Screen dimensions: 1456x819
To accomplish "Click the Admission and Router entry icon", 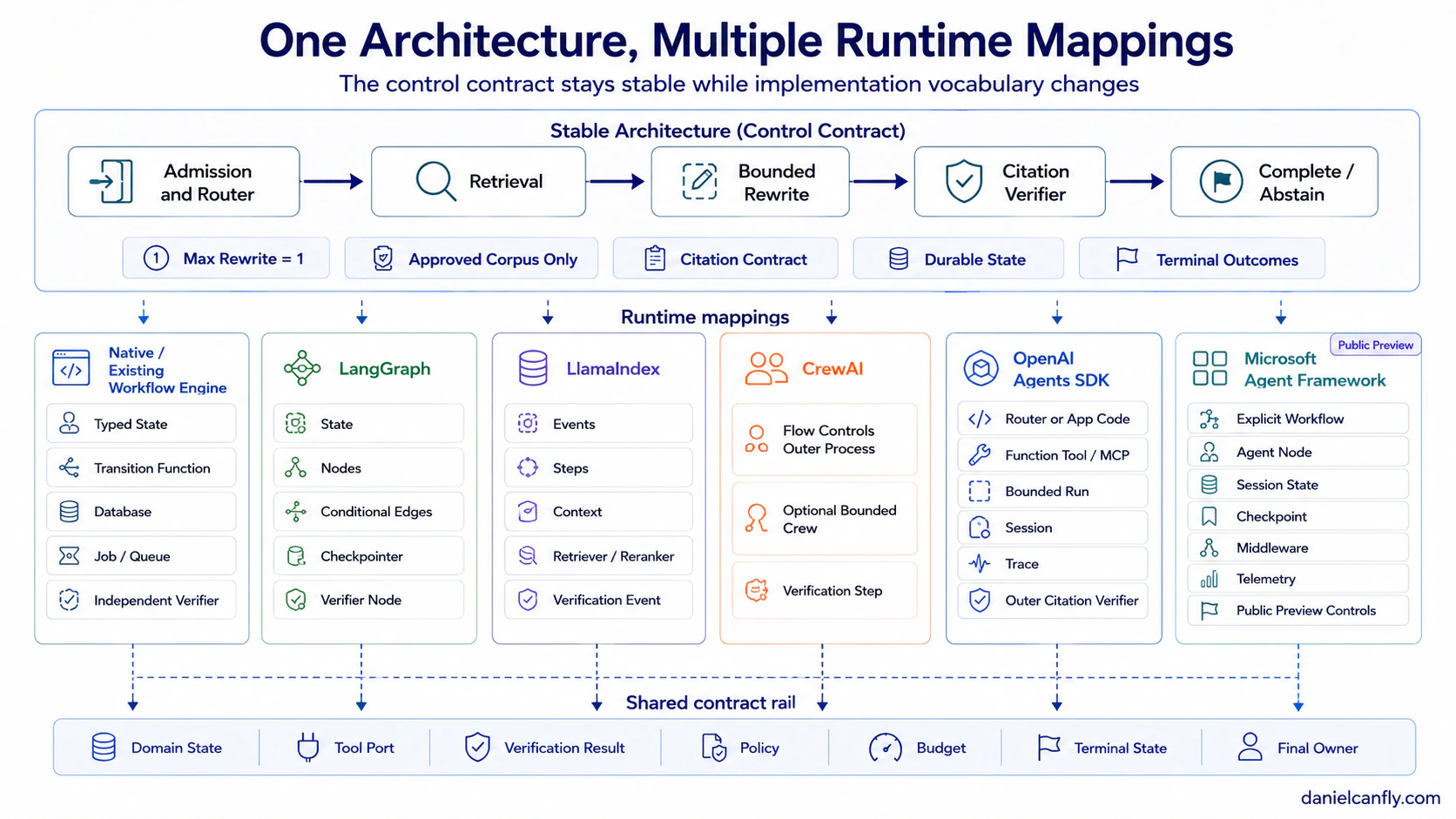I will pyautogui.click(x=111, y=181).
